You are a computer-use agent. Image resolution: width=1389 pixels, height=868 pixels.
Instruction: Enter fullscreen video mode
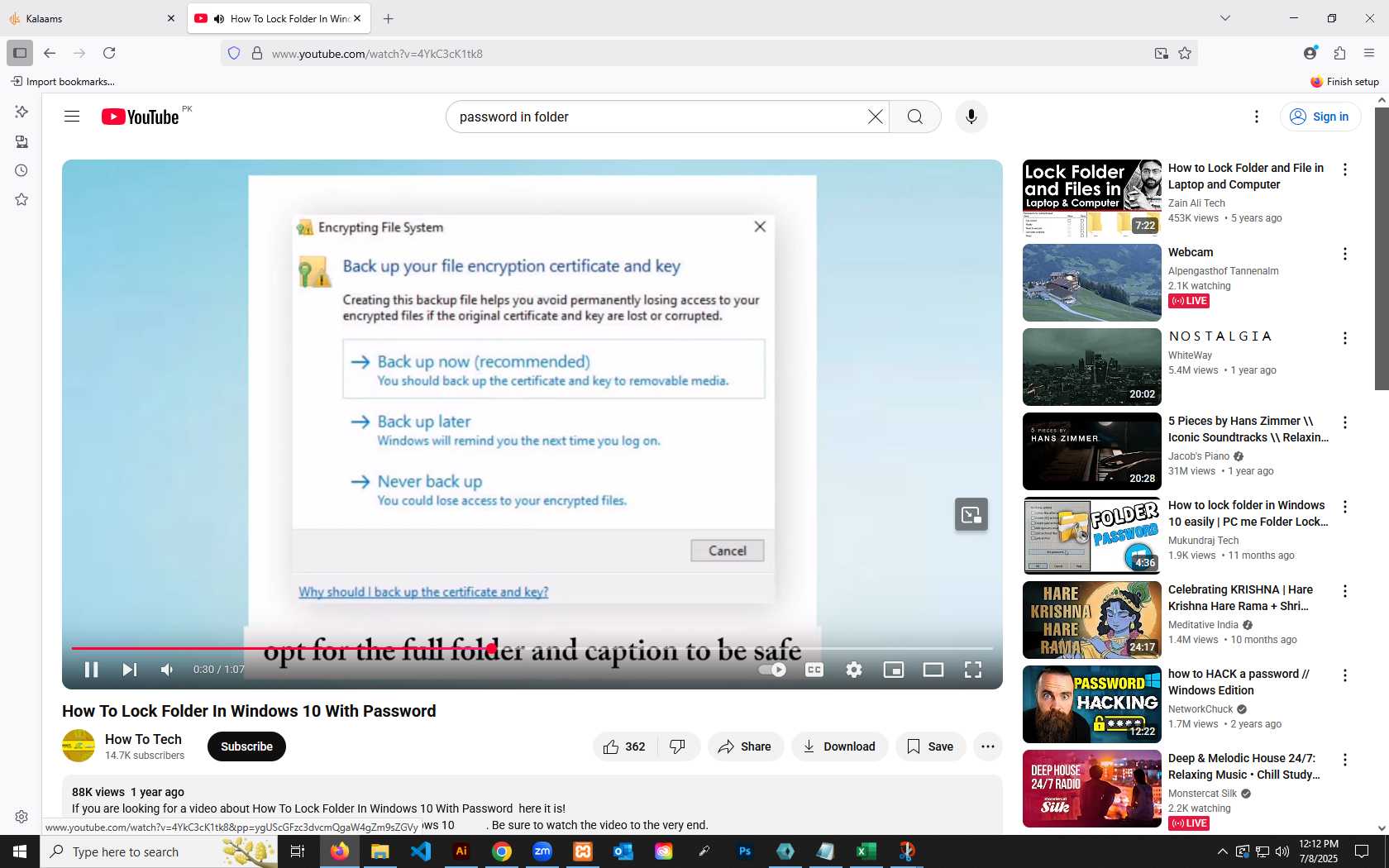pos(973,670)
